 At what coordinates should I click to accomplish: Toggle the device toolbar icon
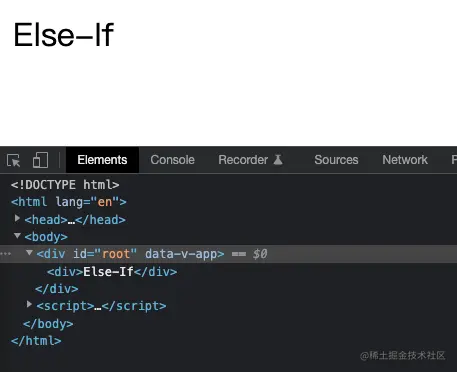(x=40, y=160)
